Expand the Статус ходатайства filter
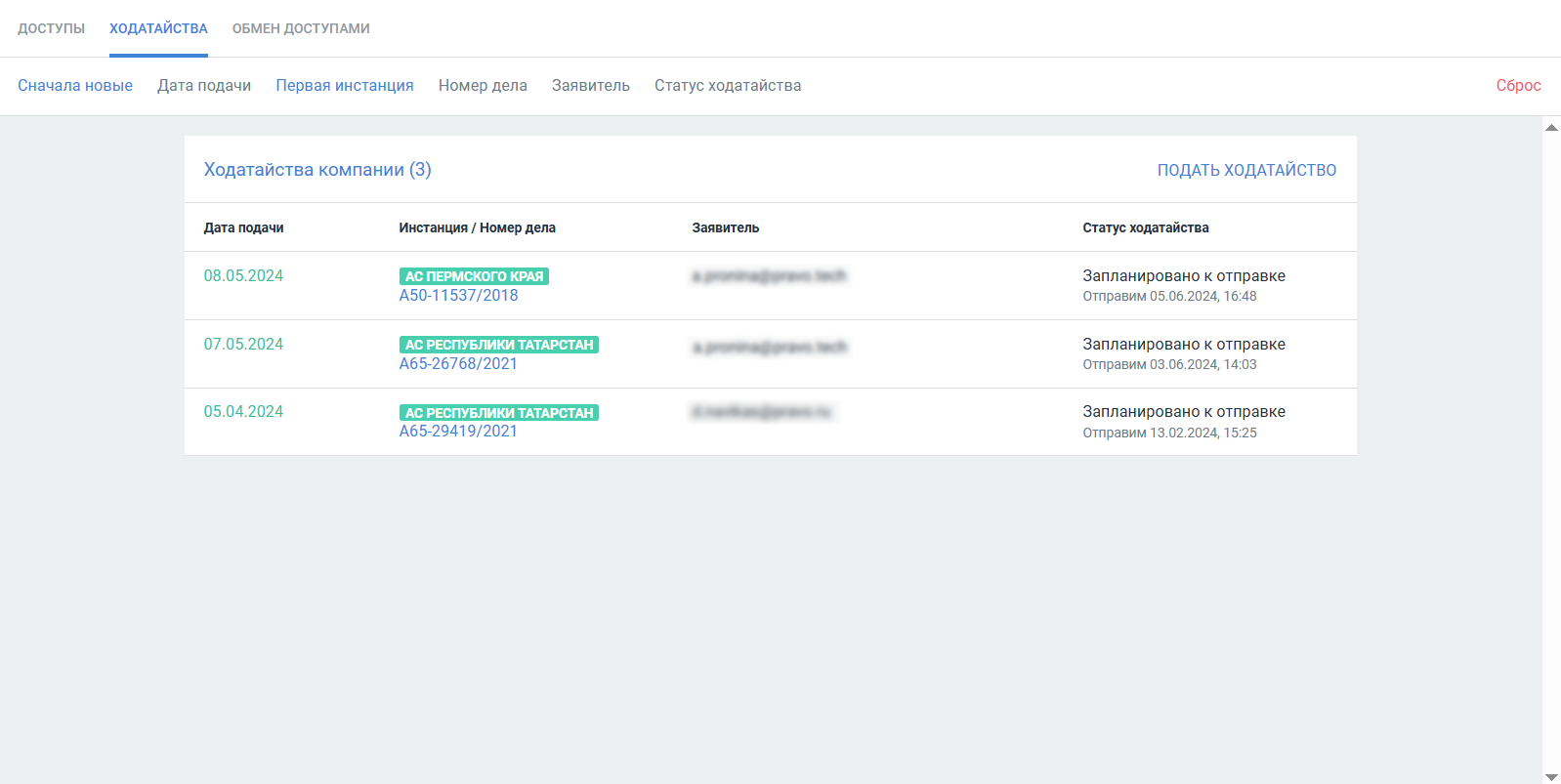The width and height of the screenshot is (1561, 784). [x=728, y=86]
